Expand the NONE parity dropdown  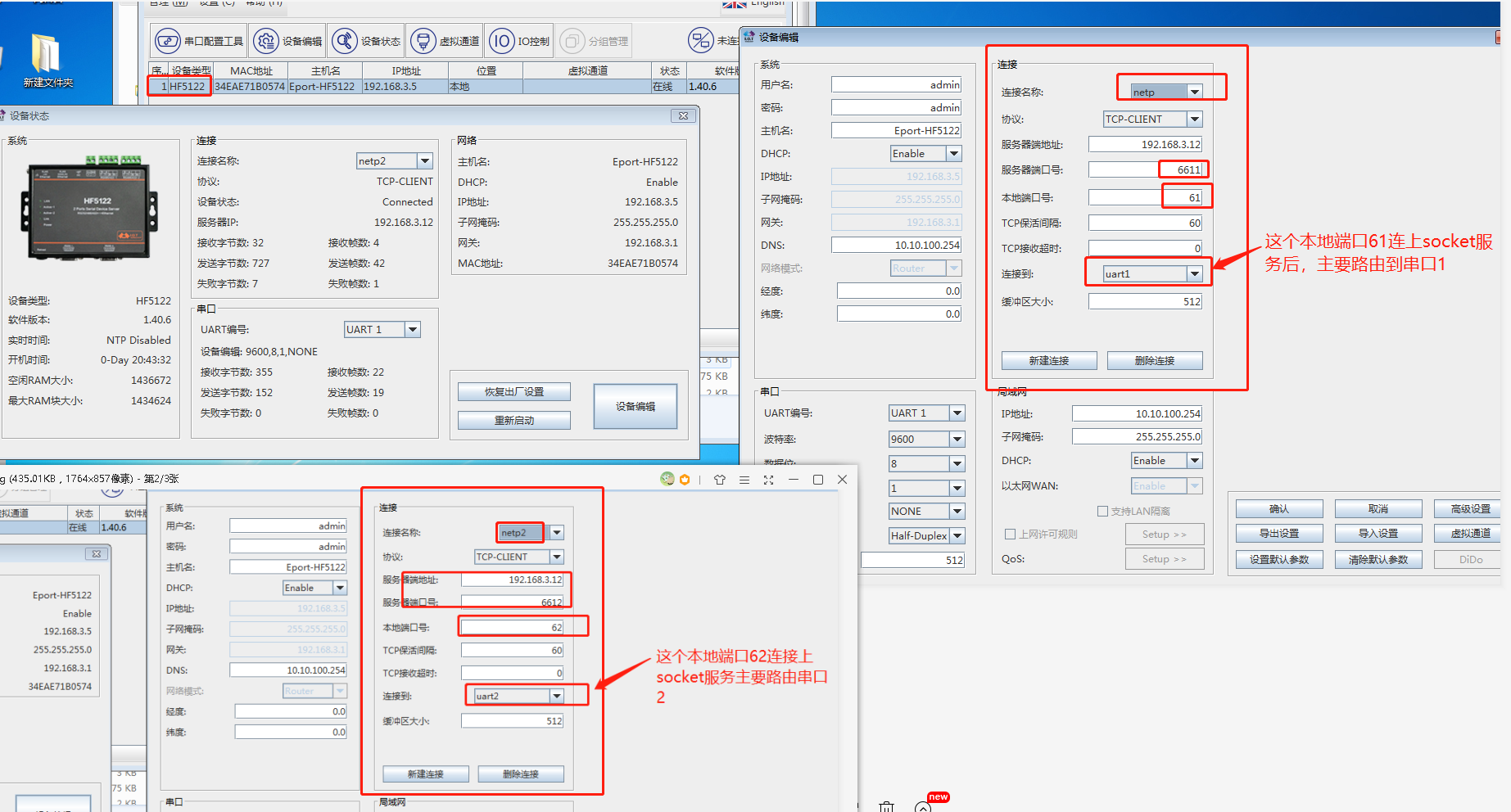click(957, 512)
